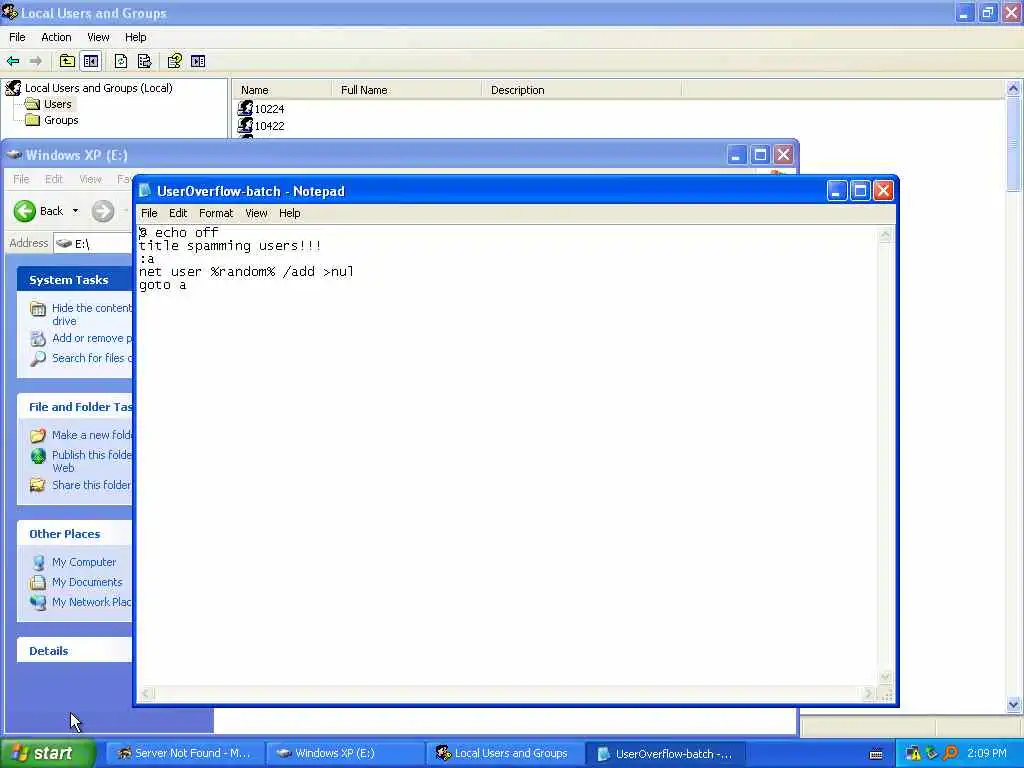Open the File menu in Notepad
The width and height of the screenshot is (1024, 768).
[x=150, y=213]
